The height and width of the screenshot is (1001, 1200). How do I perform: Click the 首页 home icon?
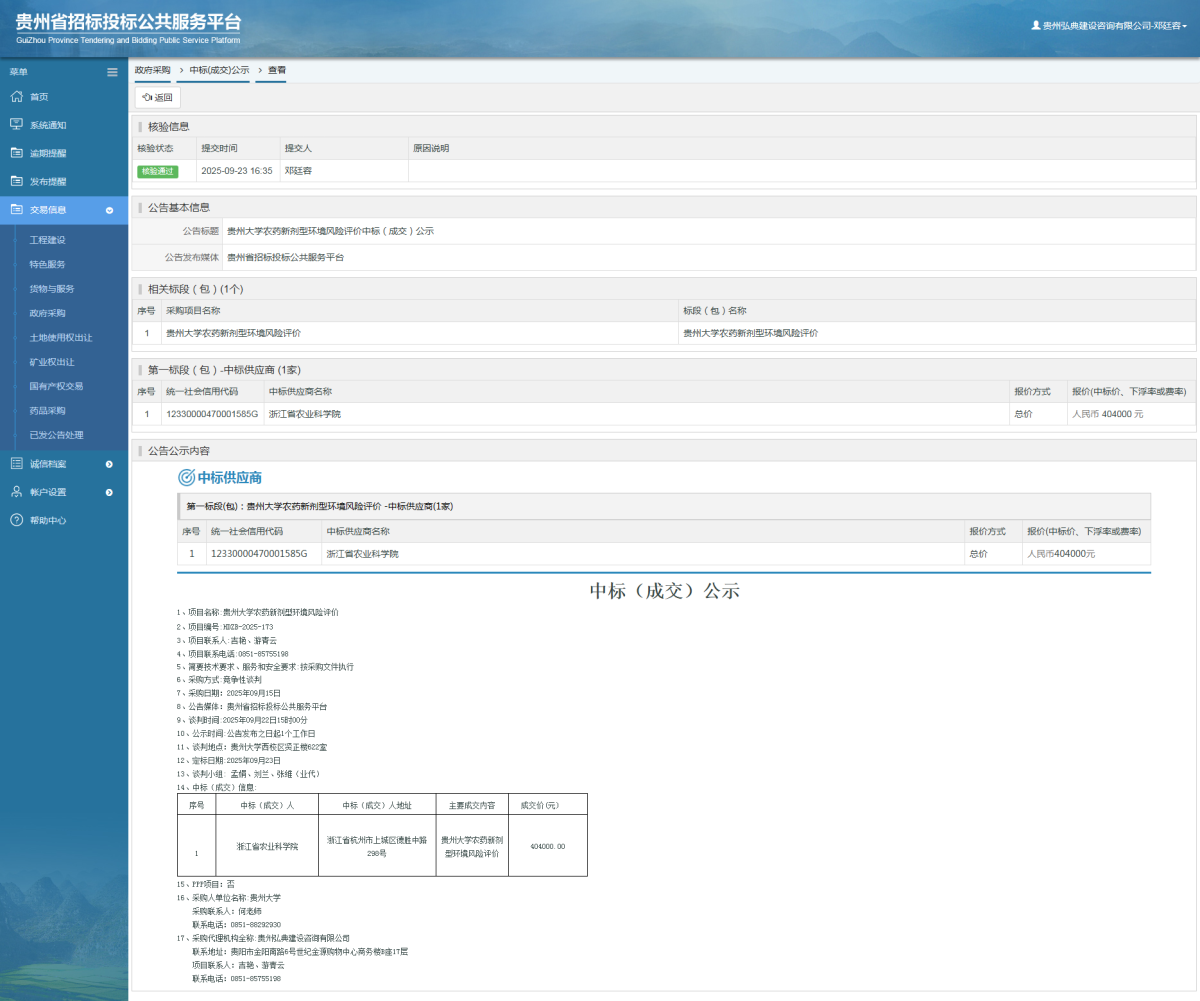(16, 97)
